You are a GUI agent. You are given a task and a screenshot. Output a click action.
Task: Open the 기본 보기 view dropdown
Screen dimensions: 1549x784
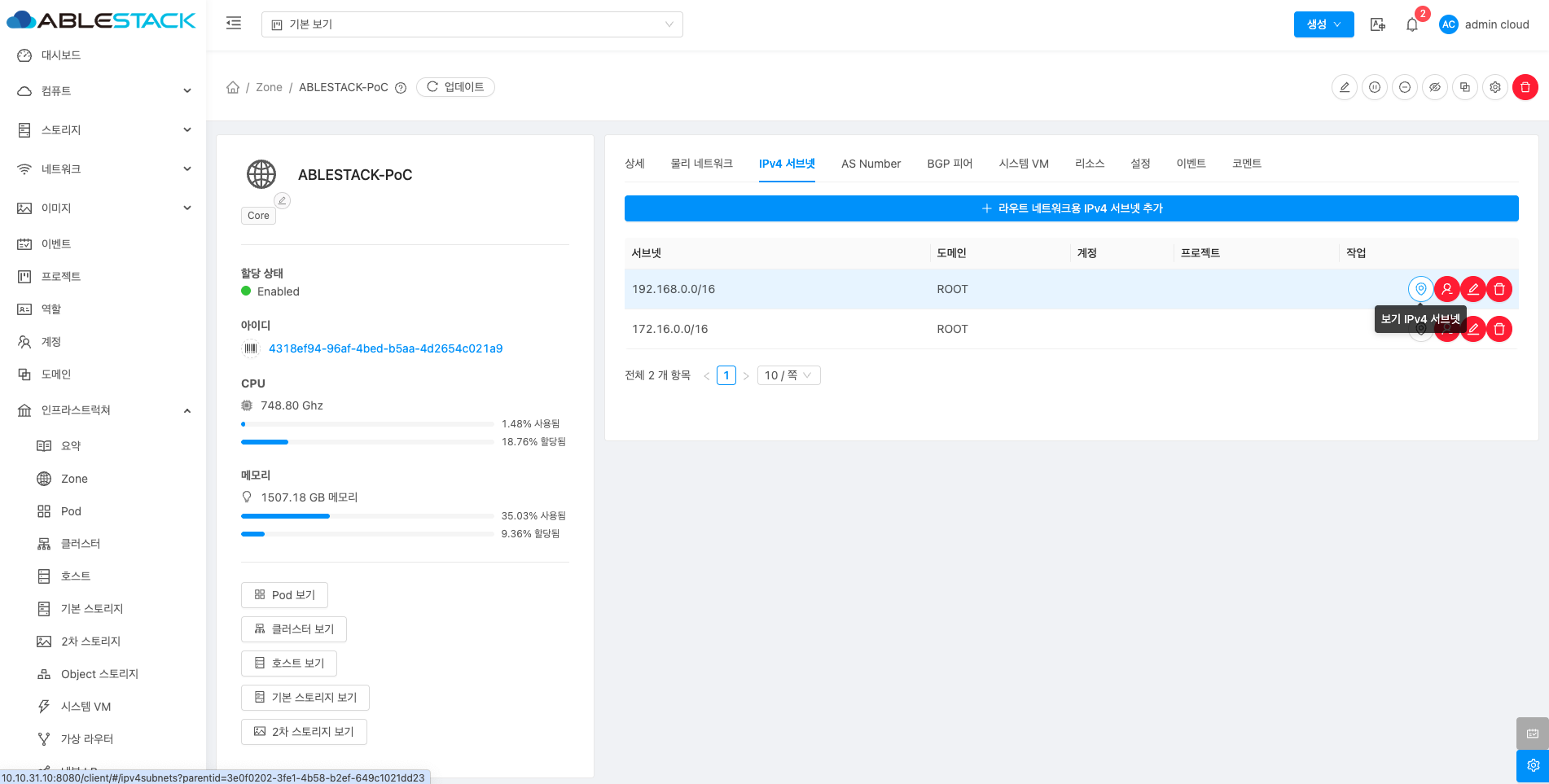472,24
